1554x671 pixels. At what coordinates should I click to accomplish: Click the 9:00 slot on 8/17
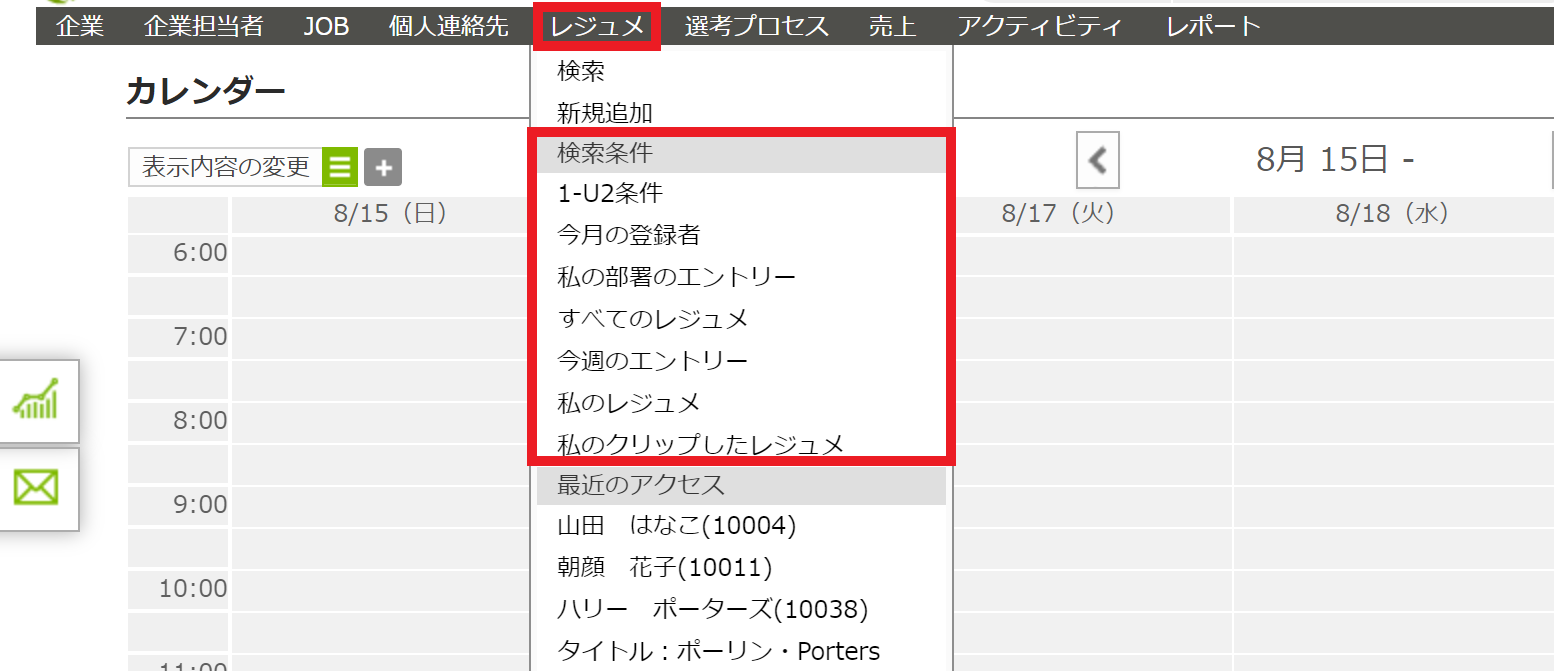[x=1092, y=506]
